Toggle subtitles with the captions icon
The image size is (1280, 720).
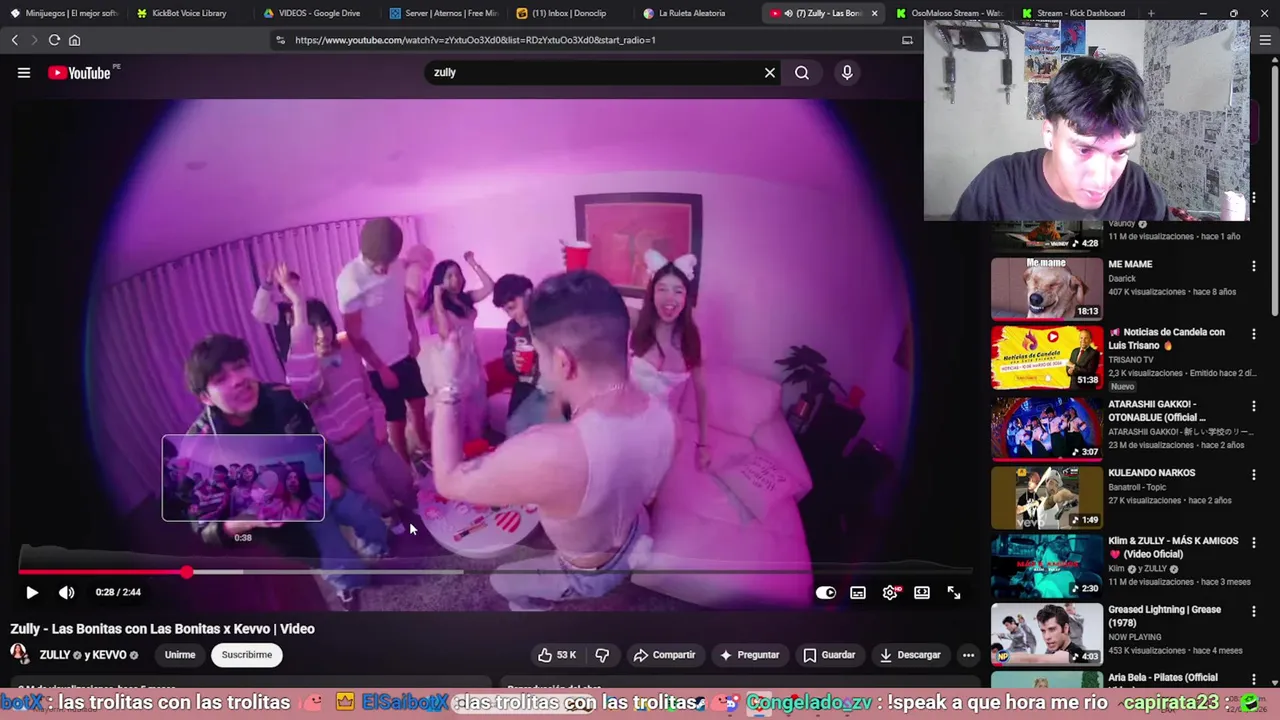858,593
